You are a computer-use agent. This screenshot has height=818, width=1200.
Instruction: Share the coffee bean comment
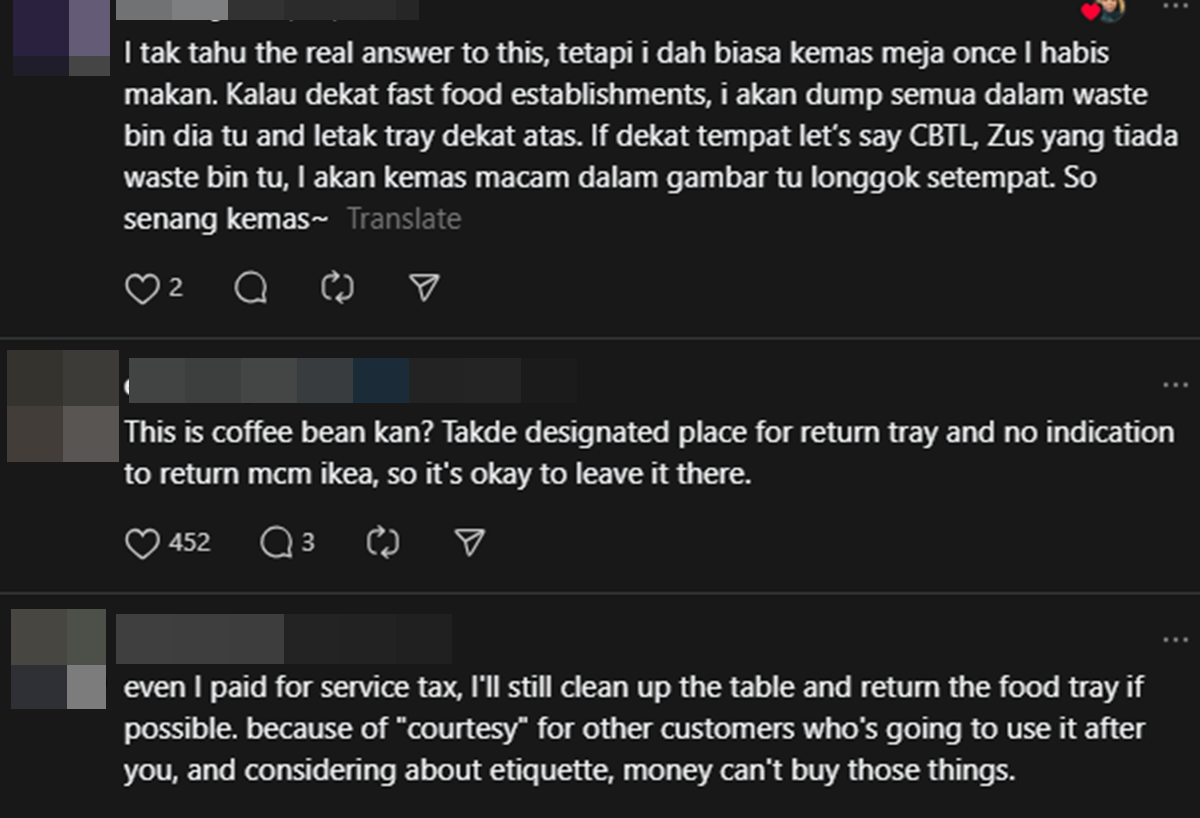(469, 543)
